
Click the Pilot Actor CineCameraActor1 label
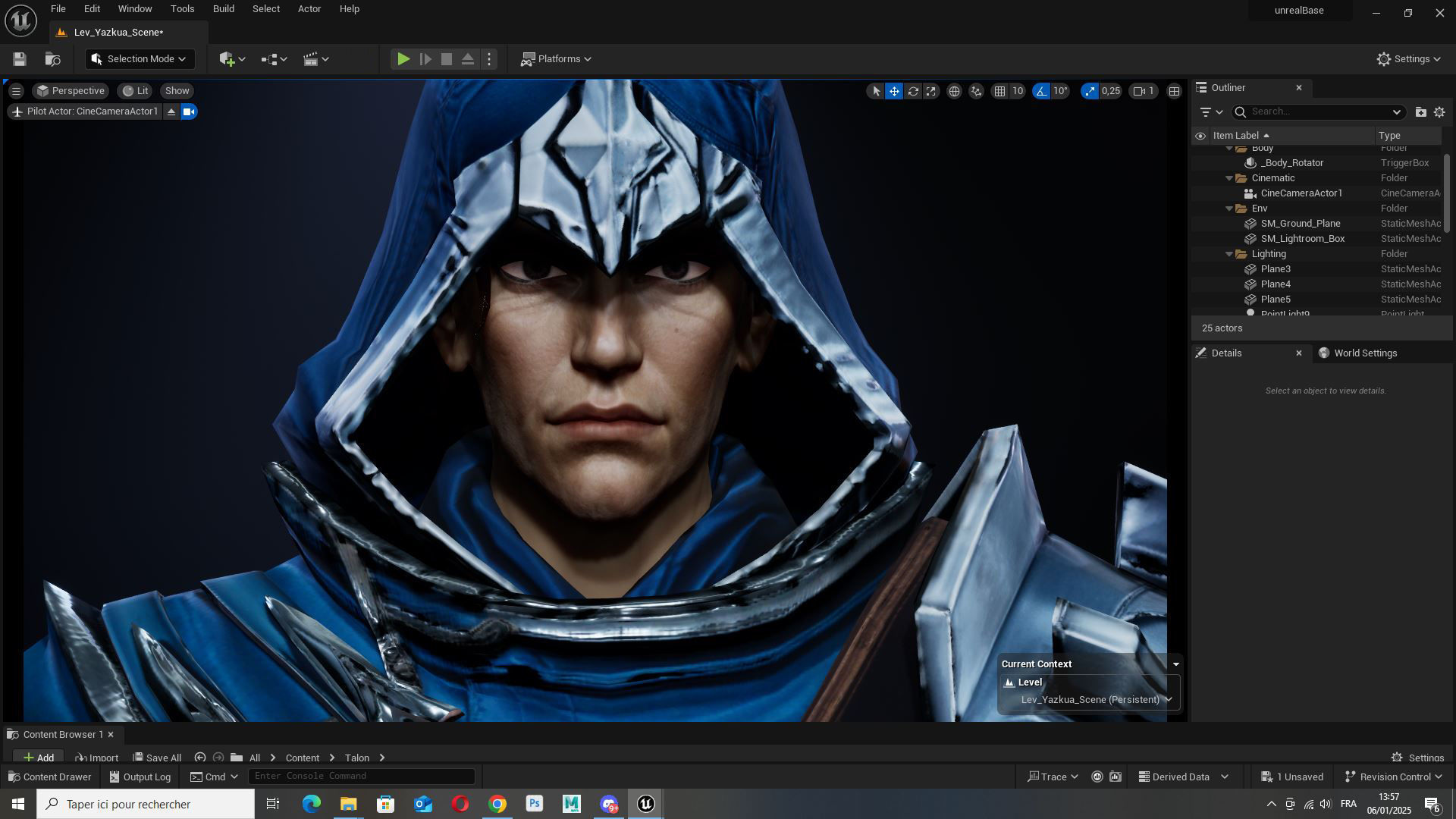[85, 111]
